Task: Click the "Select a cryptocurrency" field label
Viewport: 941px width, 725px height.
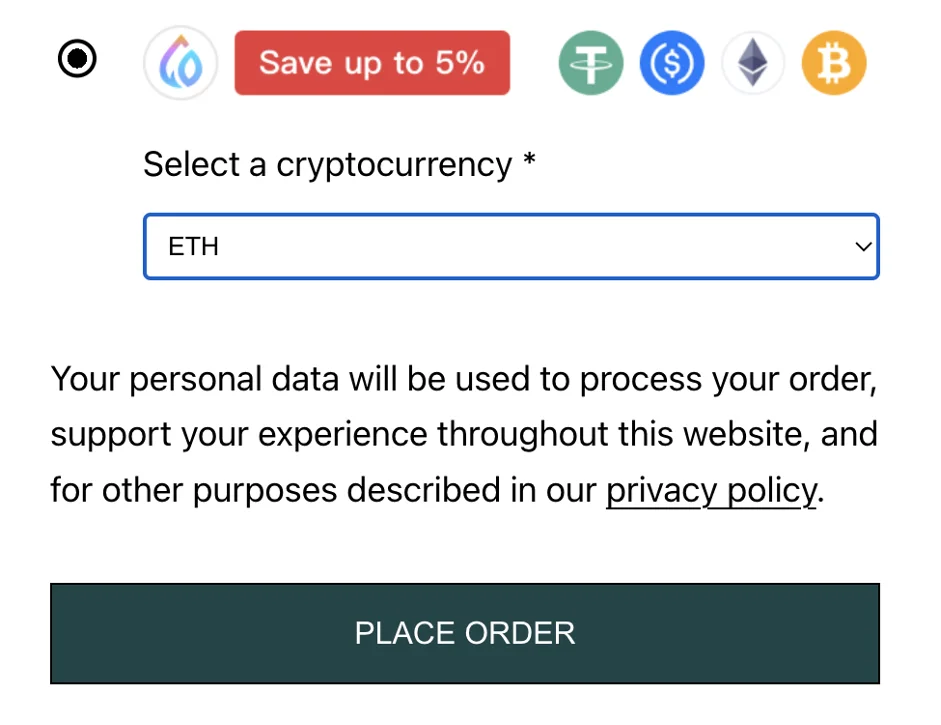Action: click(327, 164)
